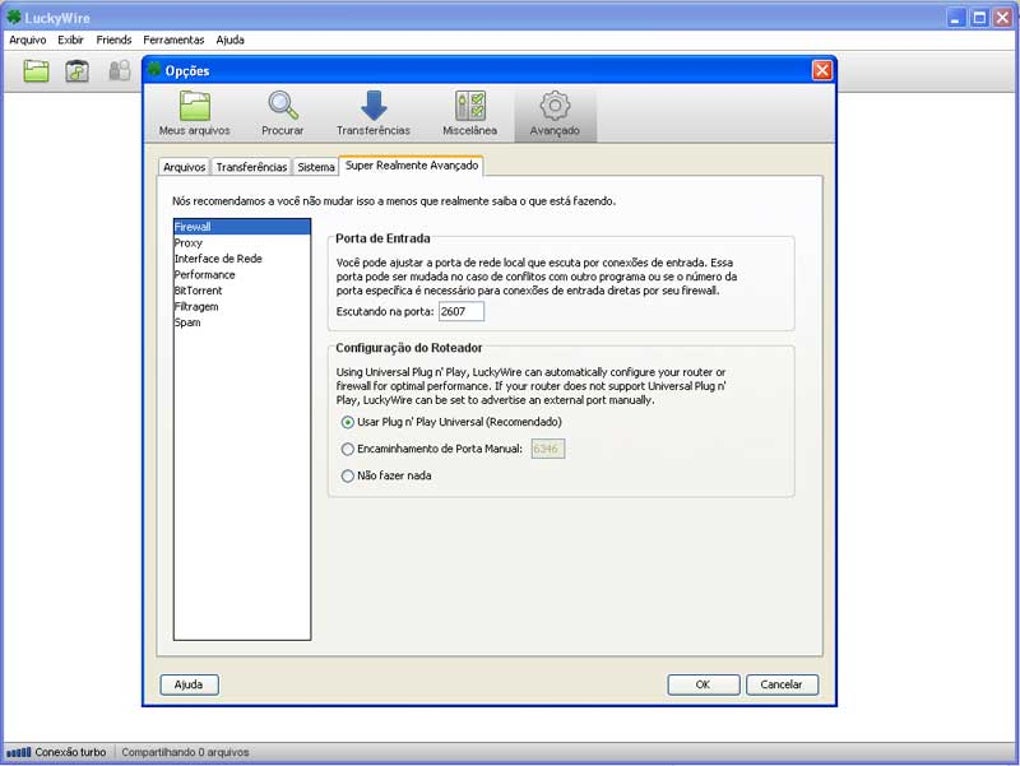Open the Arquivo menu
This screenshot has height=766, width=1020.
(27, 40)
